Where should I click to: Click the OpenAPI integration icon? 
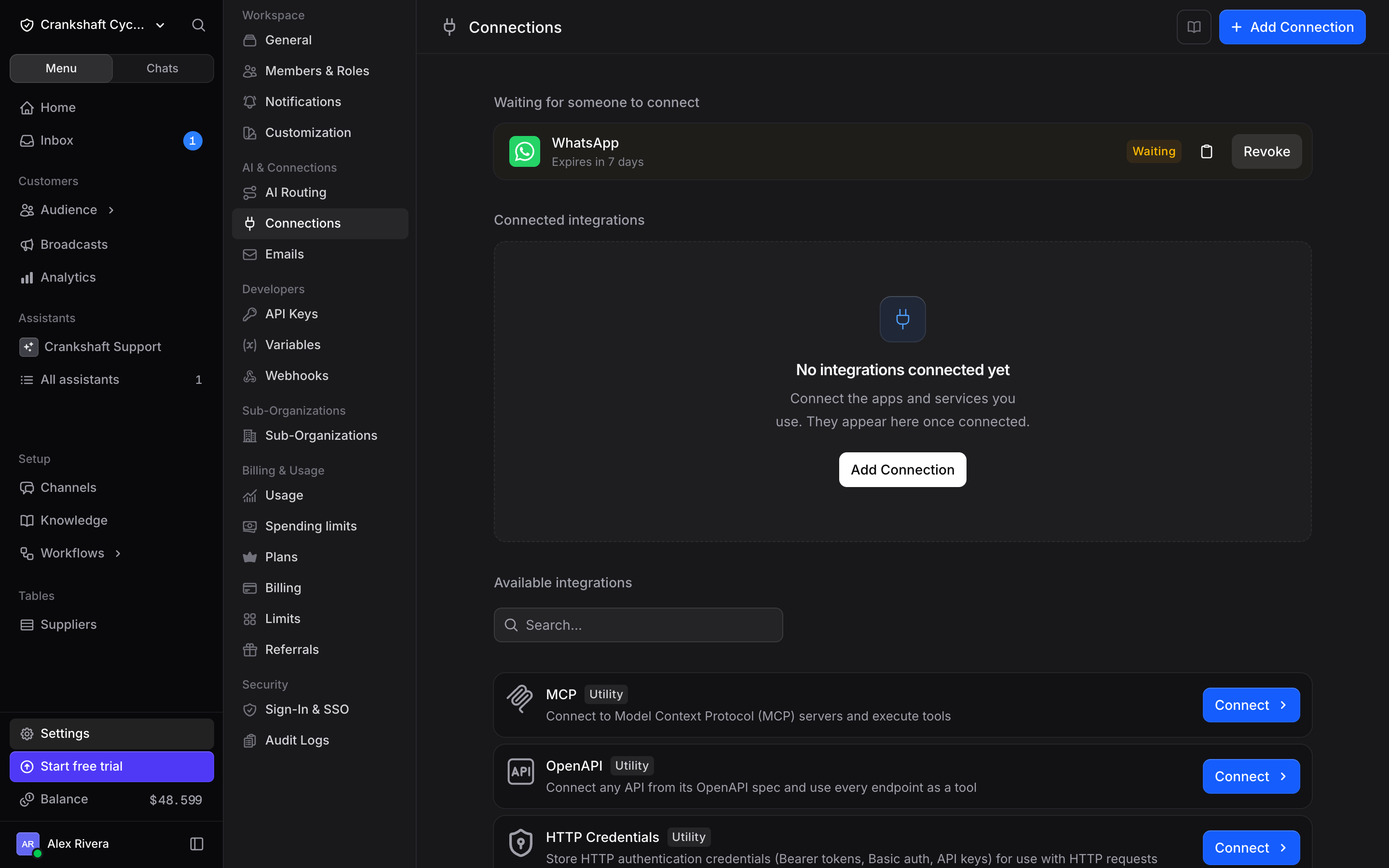[x=520, y=771]
